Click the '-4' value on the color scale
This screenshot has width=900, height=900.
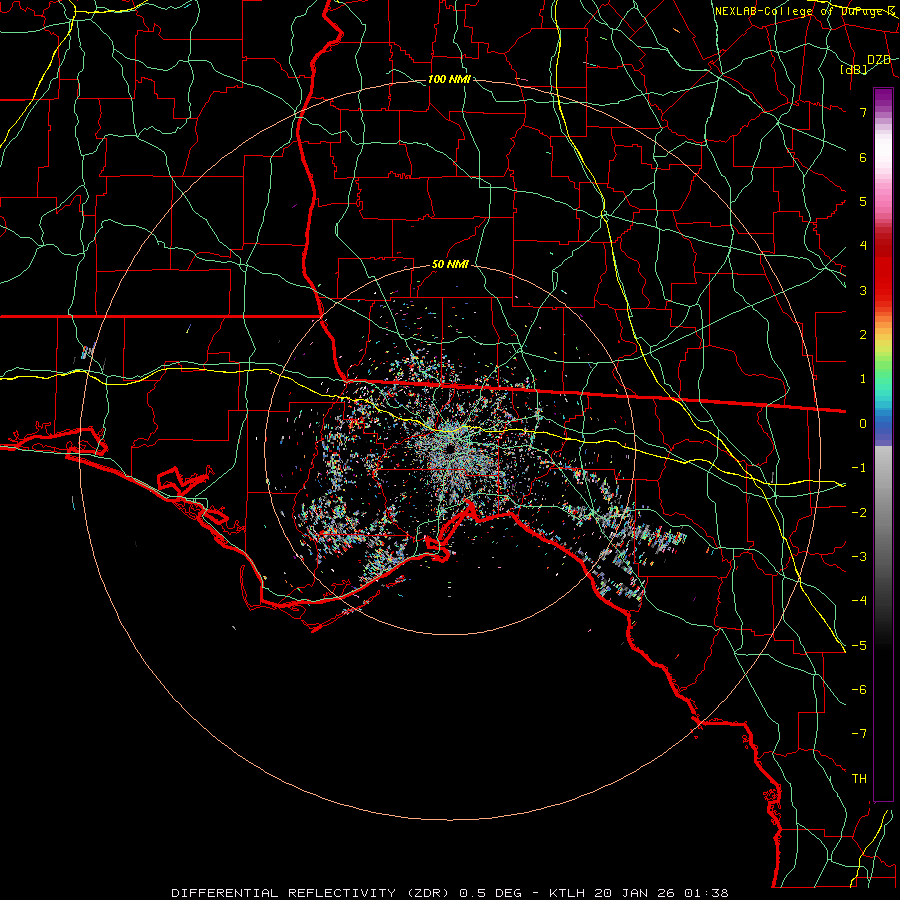[859, 600]
